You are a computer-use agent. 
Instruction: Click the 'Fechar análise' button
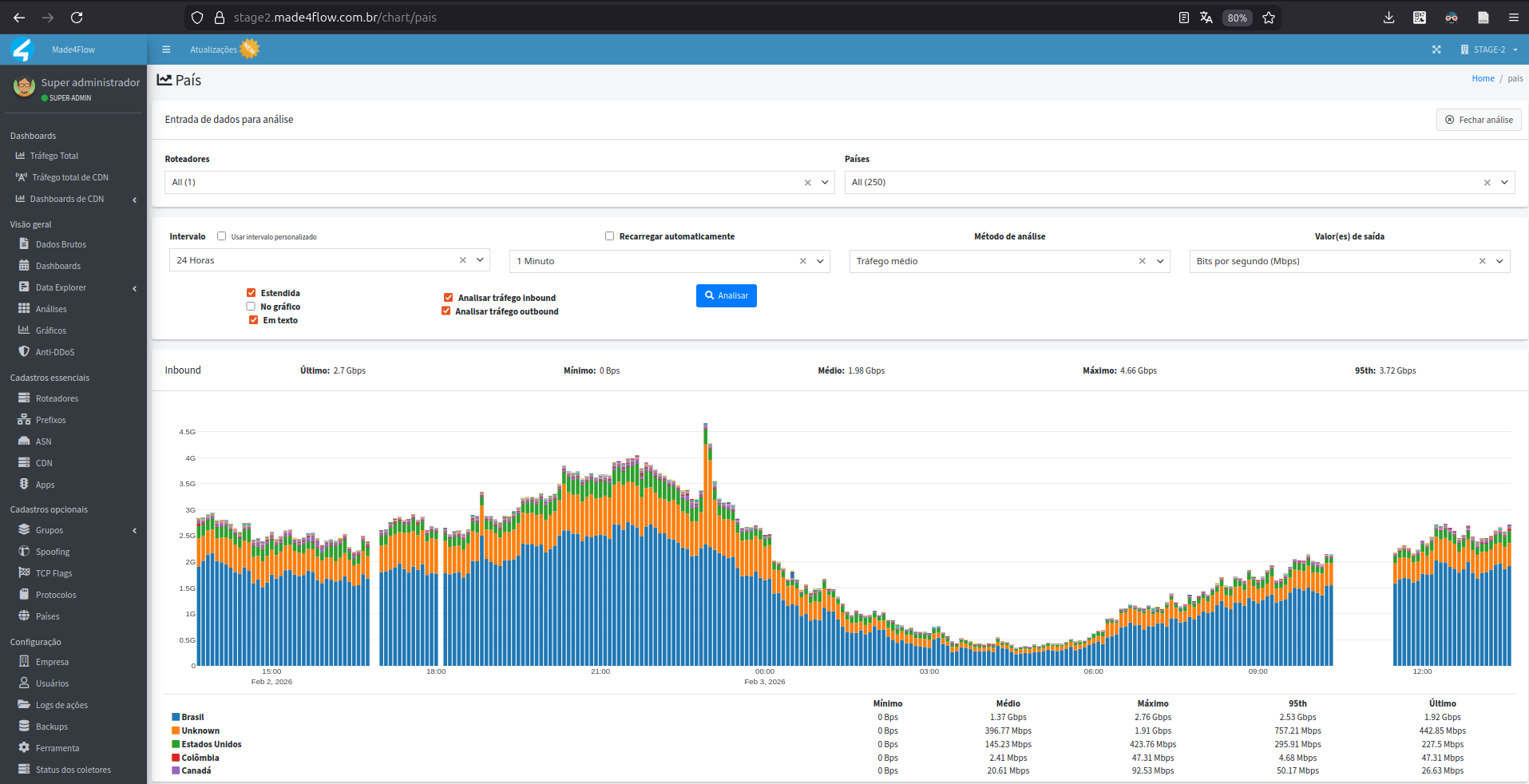coord(1478,120)
